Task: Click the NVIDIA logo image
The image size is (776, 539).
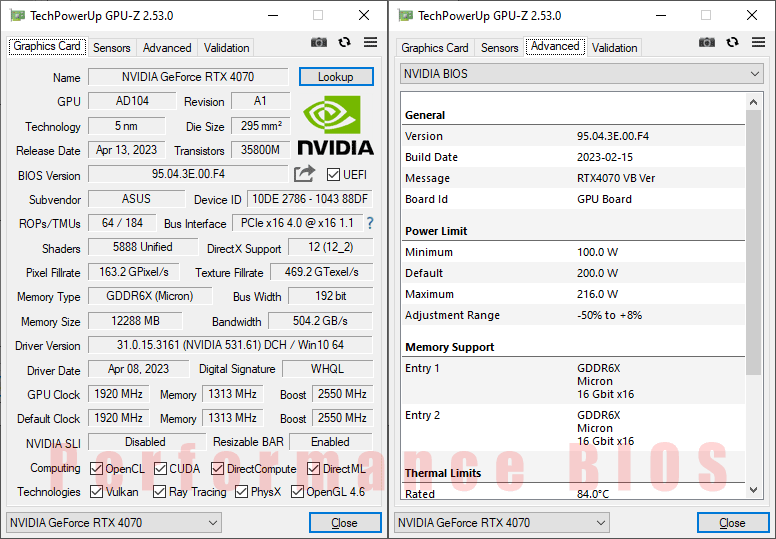Action: [336, 126]
